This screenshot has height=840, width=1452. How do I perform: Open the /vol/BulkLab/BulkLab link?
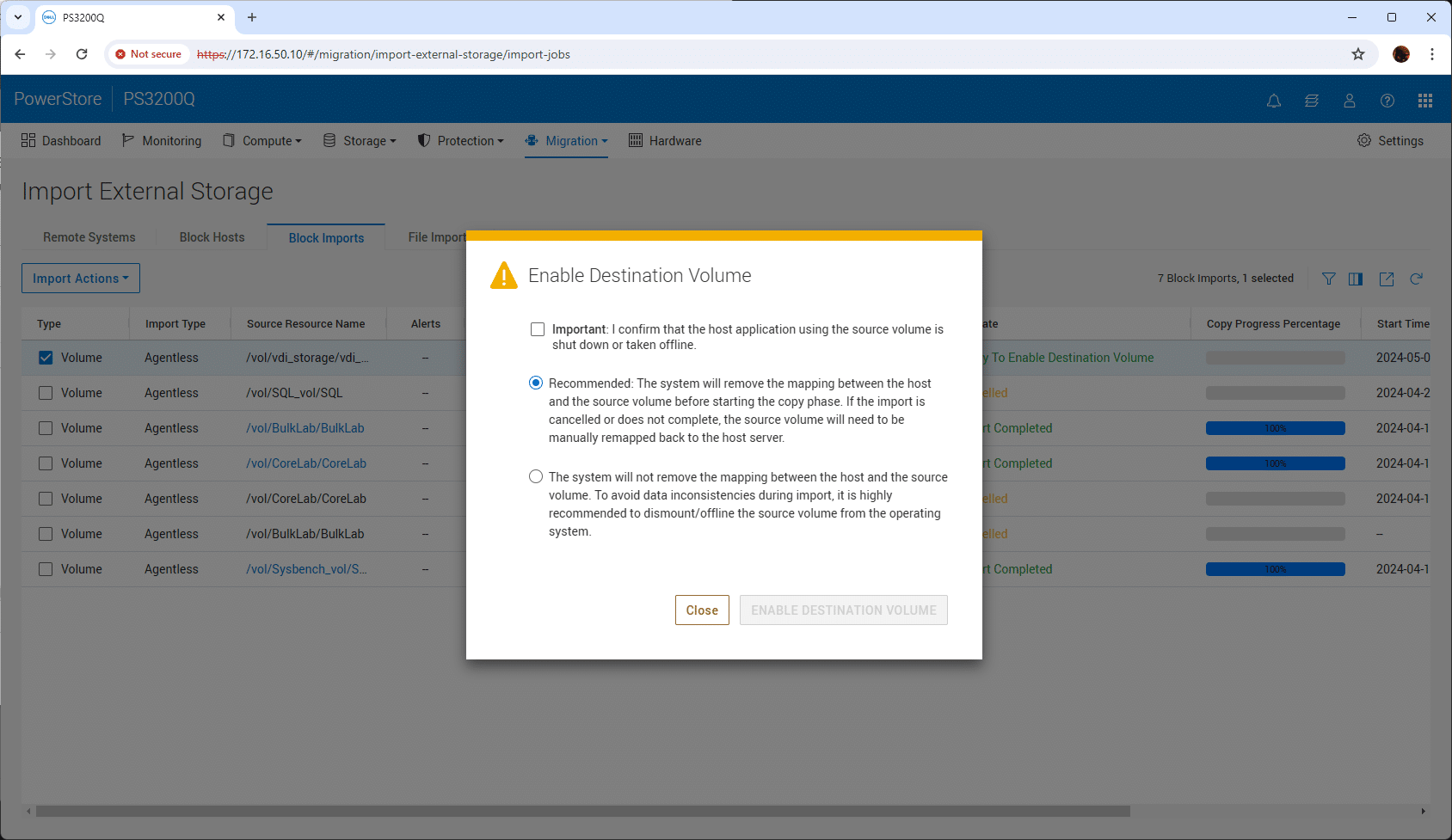[305, 428]
